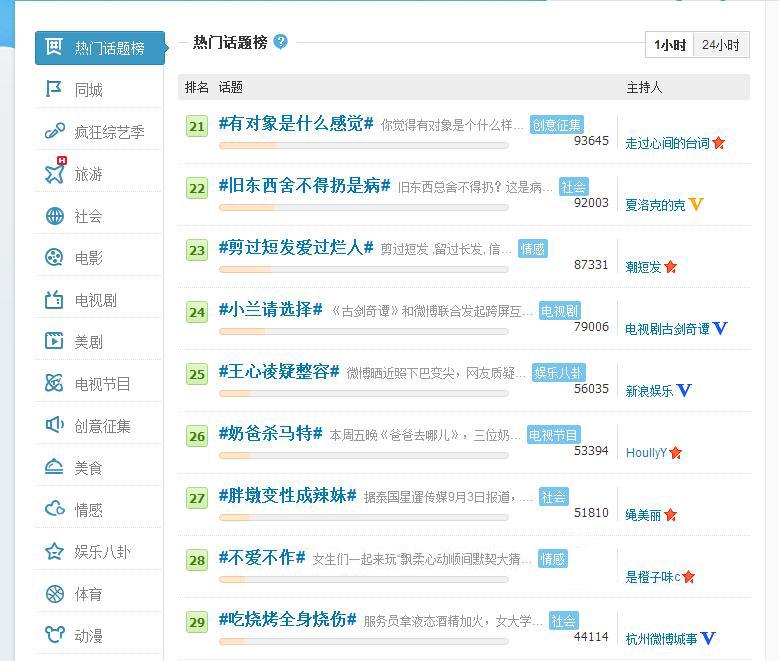Switch to the 1小时 ranking tab
The height and width of the screenshot is (661, 779).
[670, 45]
